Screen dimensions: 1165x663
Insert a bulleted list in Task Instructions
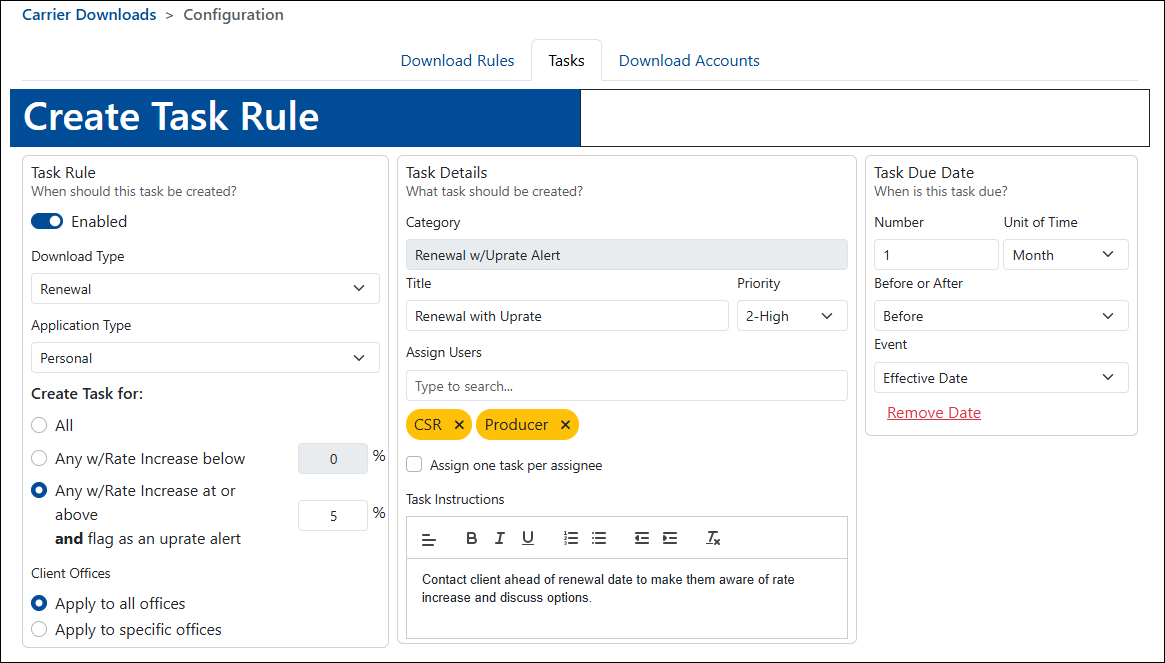[598, 538]
